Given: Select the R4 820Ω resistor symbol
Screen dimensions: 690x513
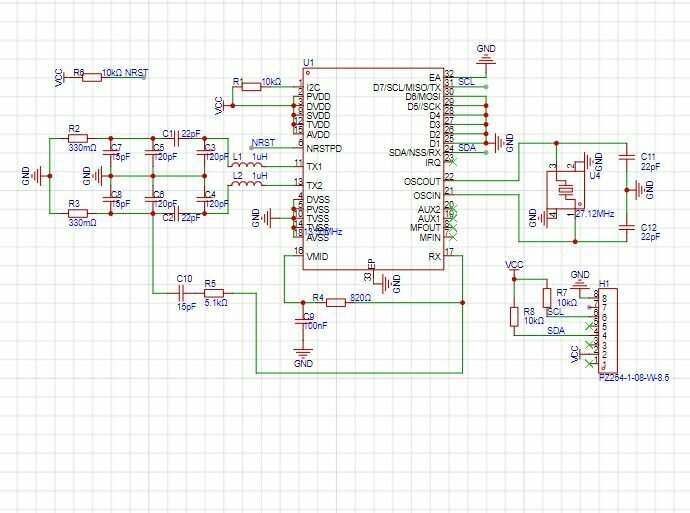Looking at the screenshot, I should pos(336,303).
